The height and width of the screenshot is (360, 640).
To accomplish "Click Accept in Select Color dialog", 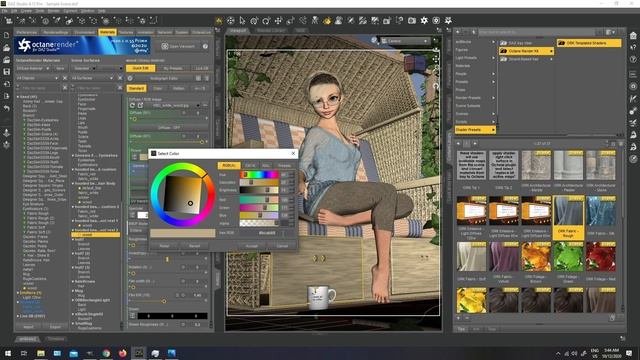I will 252,246.
